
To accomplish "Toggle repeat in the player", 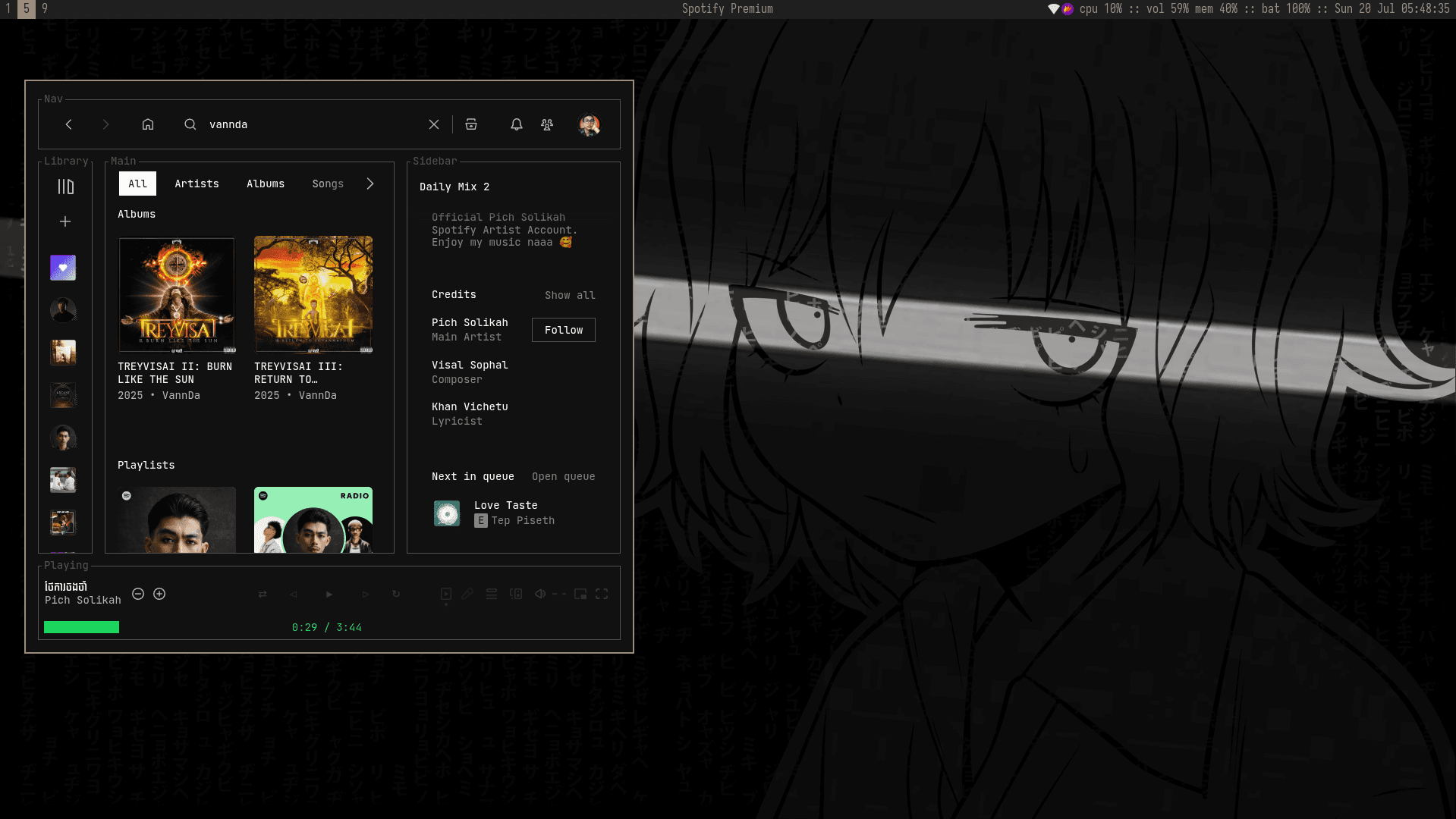I will coord(396,594).
